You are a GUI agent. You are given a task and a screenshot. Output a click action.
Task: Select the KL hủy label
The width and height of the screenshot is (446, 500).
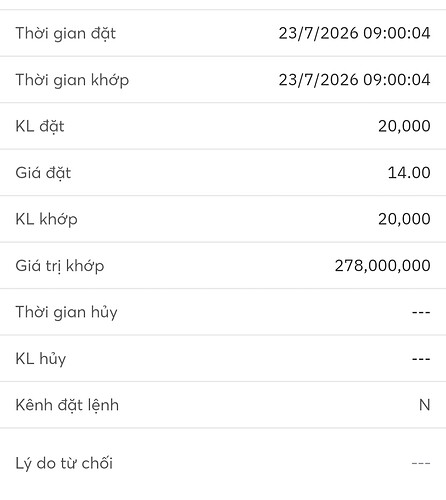coord(41,359)
